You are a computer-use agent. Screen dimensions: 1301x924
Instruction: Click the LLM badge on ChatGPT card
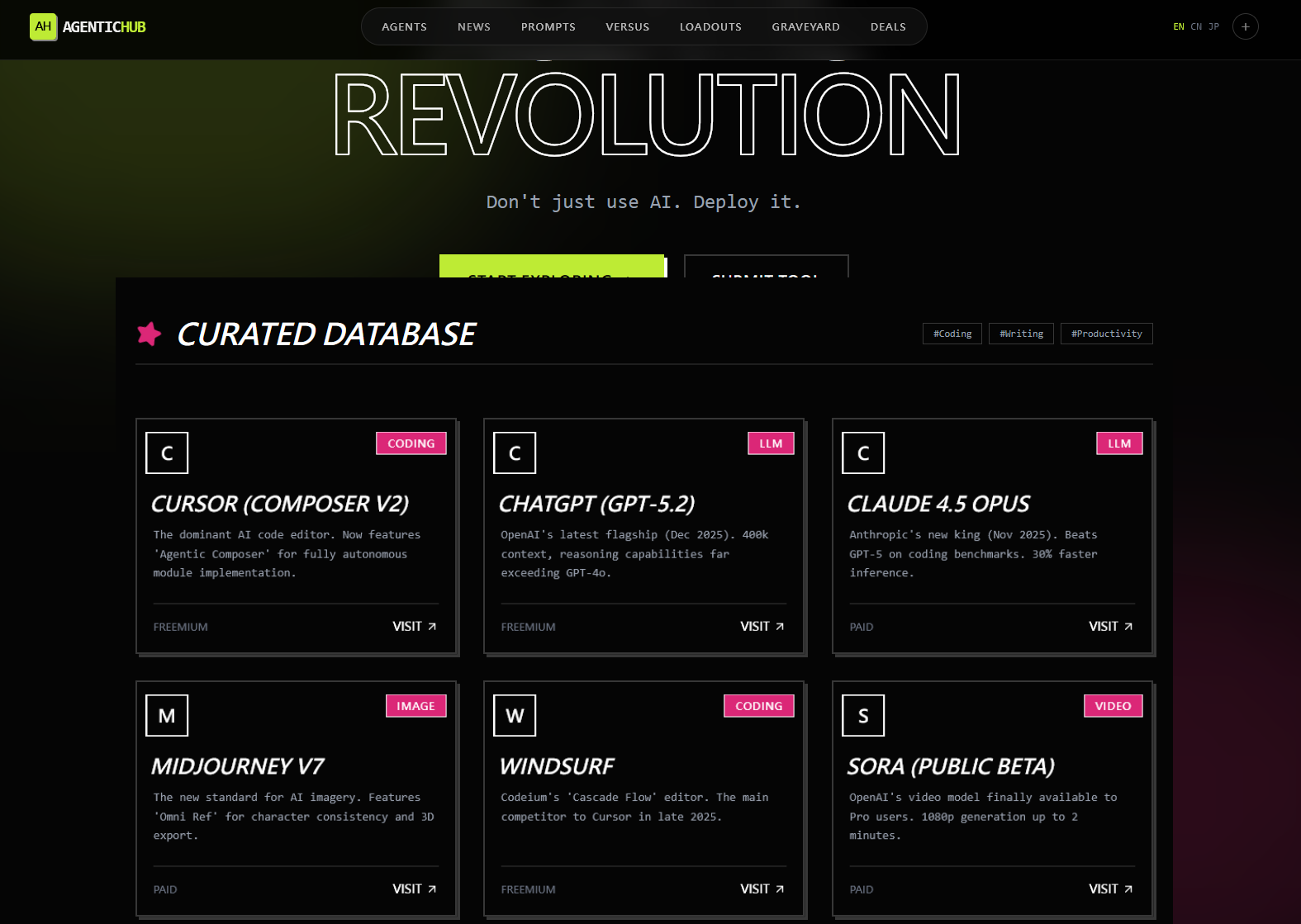tap(771, 443)
